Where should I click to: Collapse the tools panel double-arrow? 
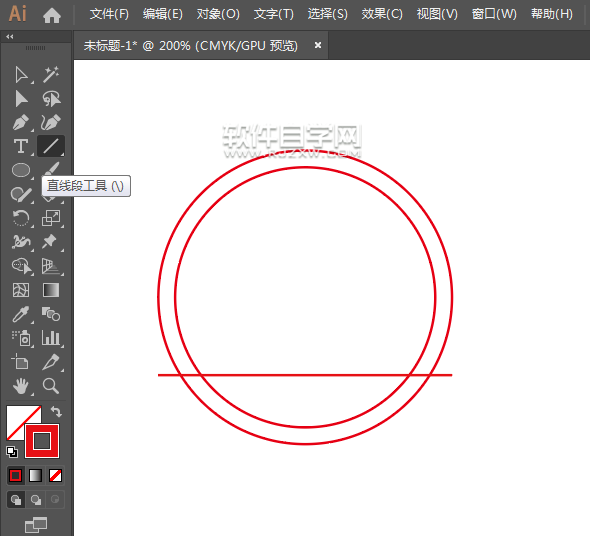(x=10, y=37)
